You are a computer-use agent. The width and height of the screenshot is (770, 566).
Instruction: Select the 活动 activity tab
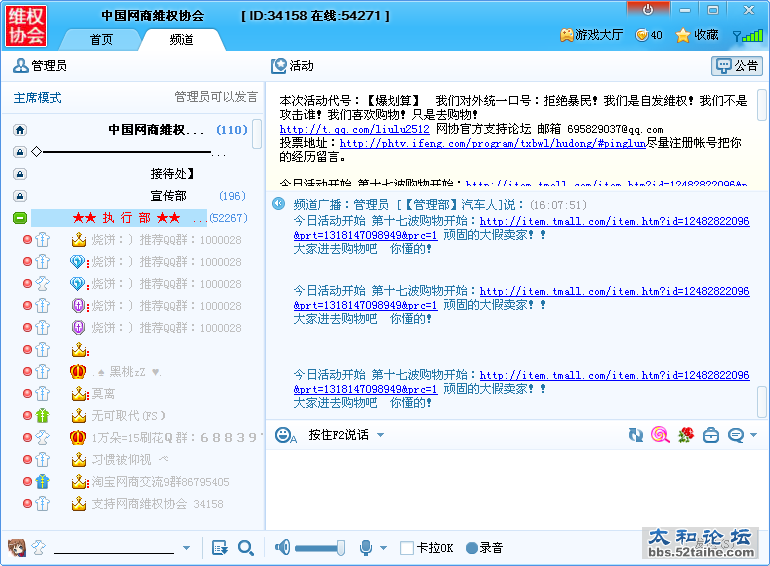click(x=292, y=66)
